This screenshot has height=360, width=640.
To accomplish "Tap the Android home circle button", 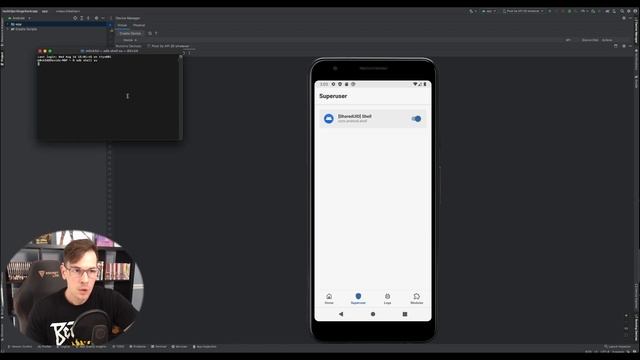I will 373,314.
